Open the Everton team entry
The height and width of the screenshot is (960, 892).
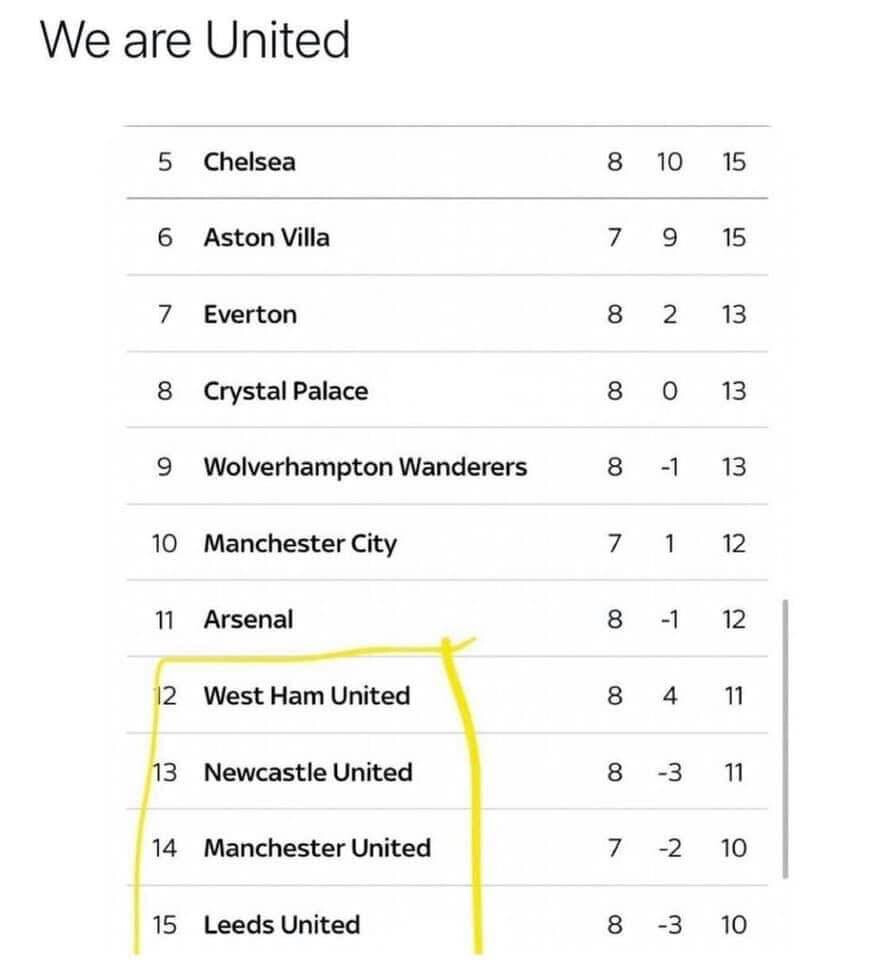[x=250, y=315]
